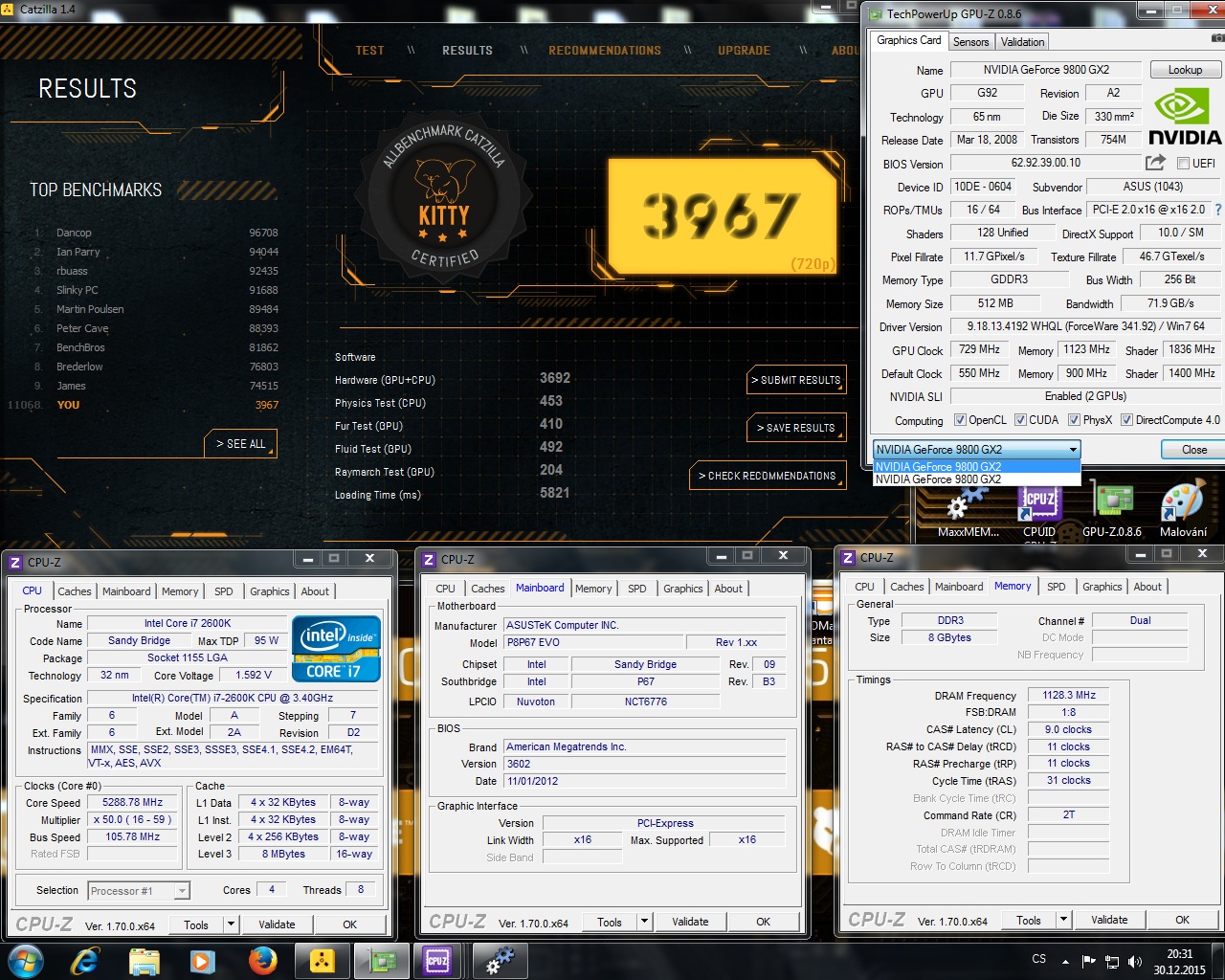Click Dancop in top benchmarks list

74,233
